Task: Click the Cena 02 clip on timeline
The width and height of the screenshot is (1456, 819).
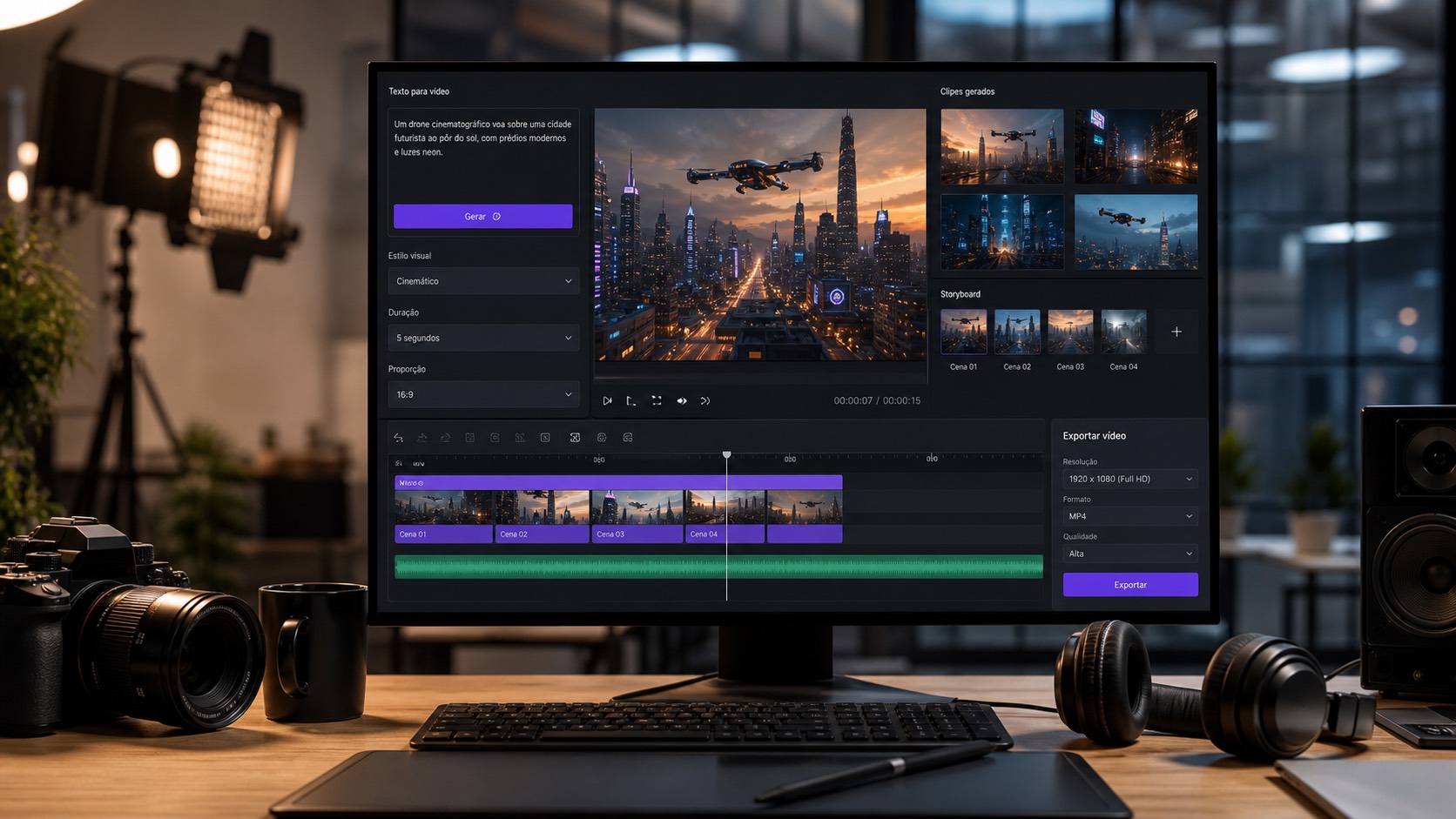Action: coord(542,517)
